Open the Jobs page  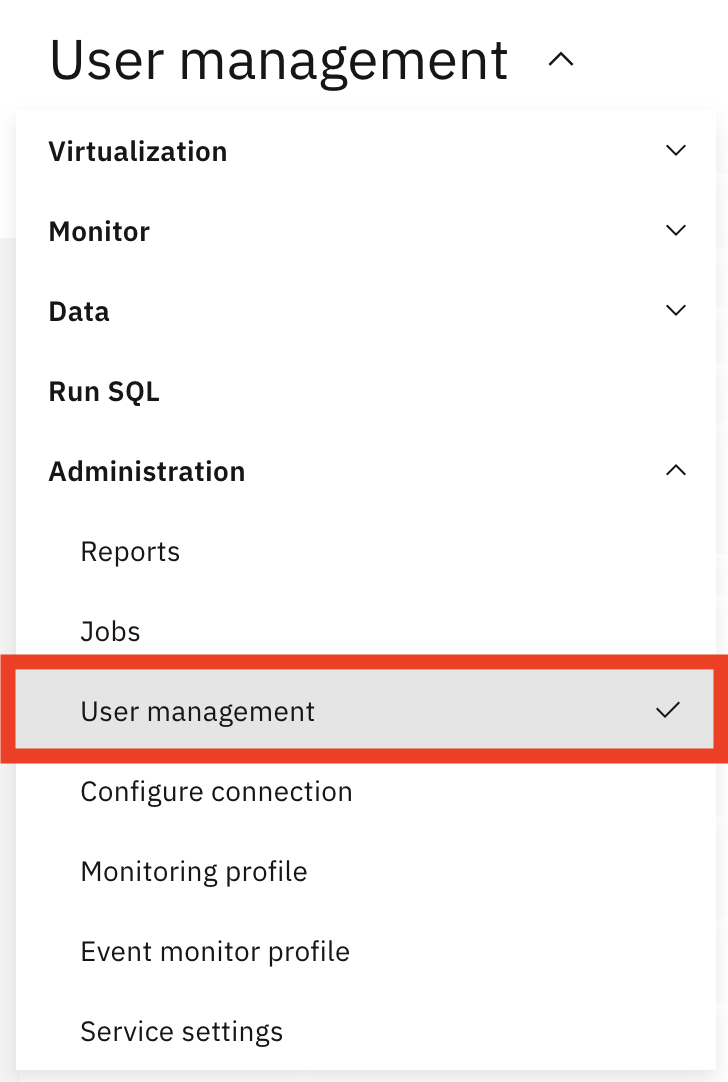click(110, 631)
